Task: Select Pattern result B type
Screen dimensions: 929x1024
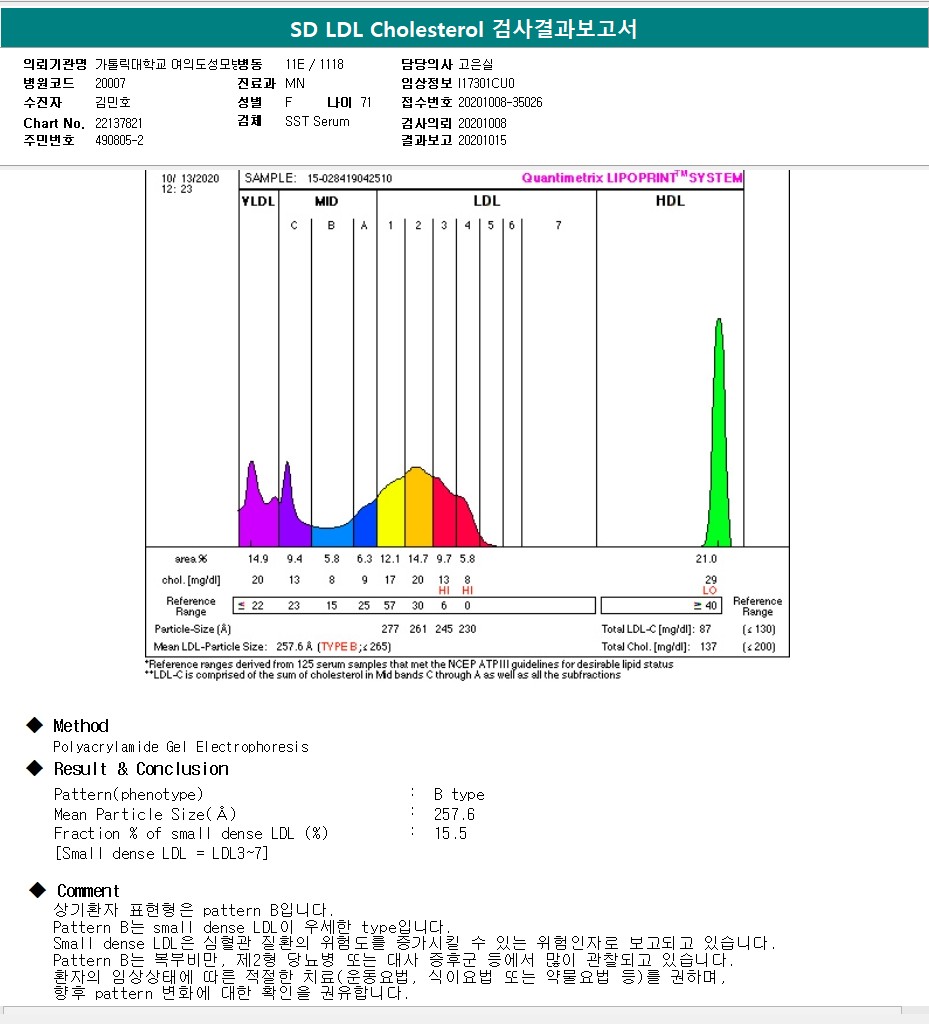Action: 459,795
